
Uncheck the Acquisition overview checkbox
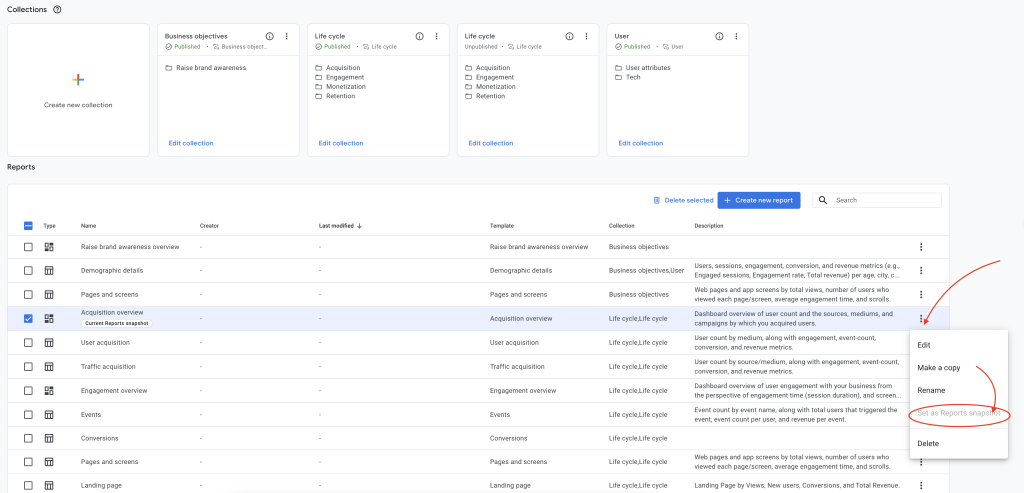[28, 319]
